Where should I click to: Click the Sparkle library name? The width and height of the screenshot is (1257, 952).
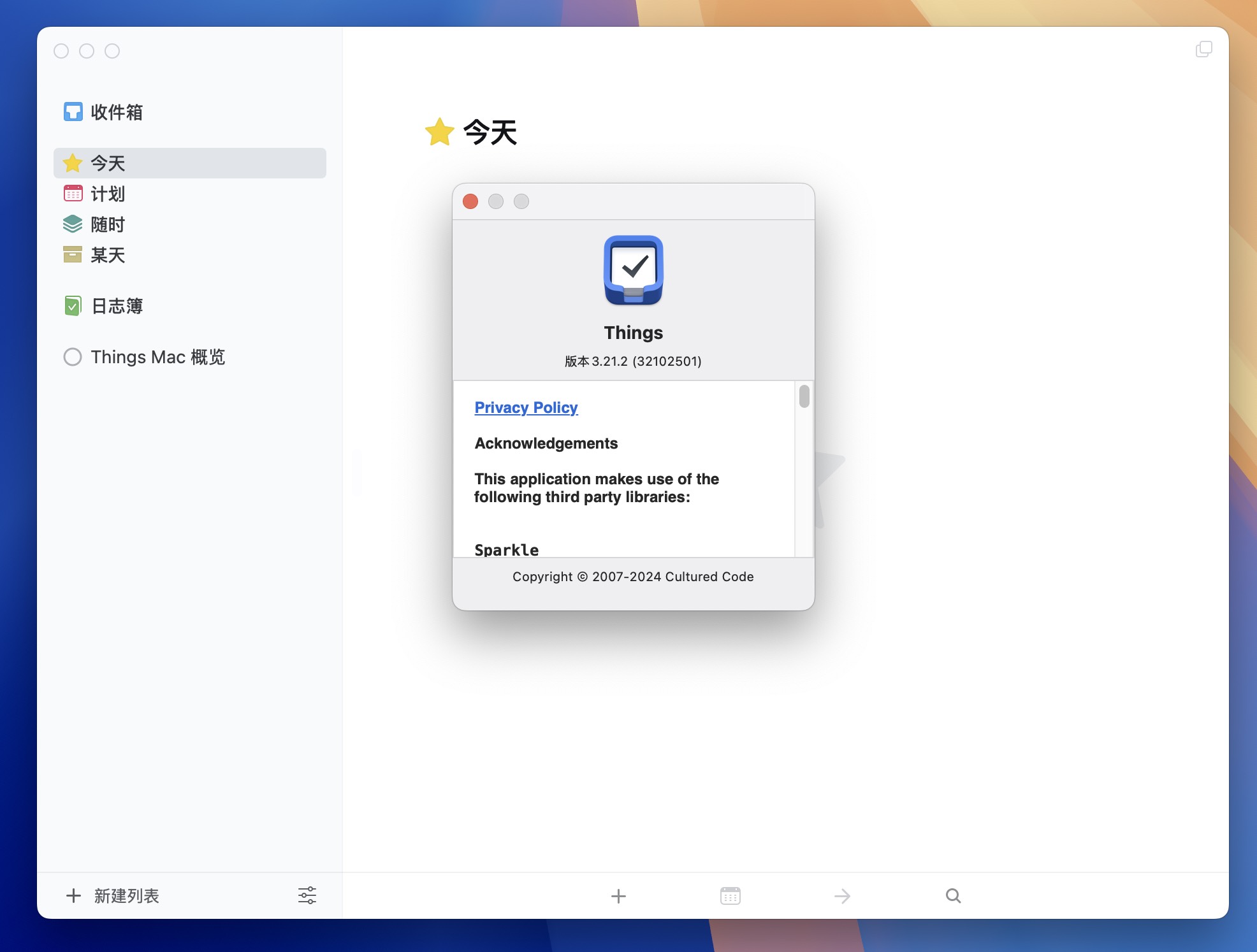click(507, 550)
